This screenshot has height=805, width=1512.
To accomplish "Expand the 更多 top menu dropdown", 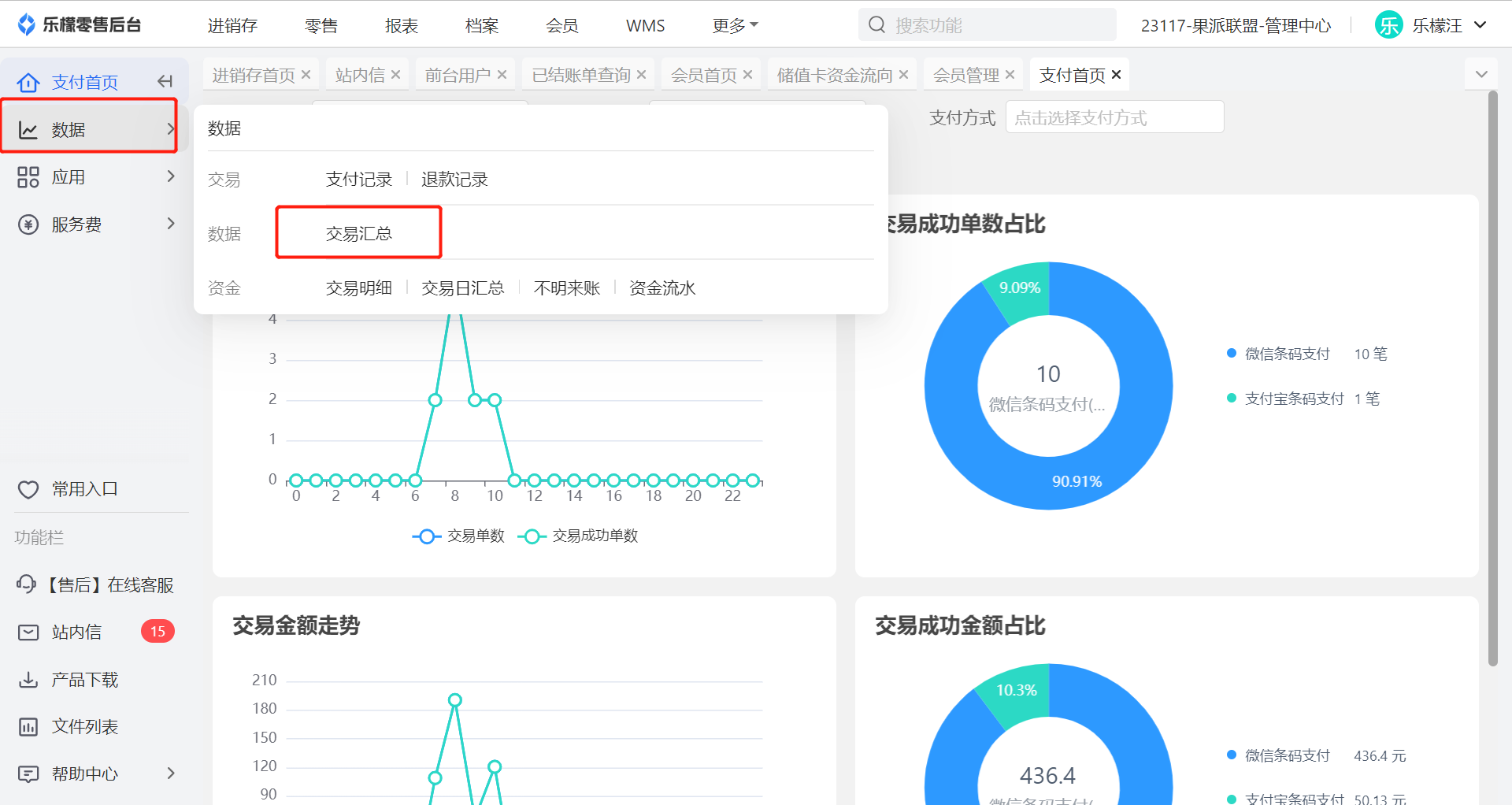I will tap(735, 25).
